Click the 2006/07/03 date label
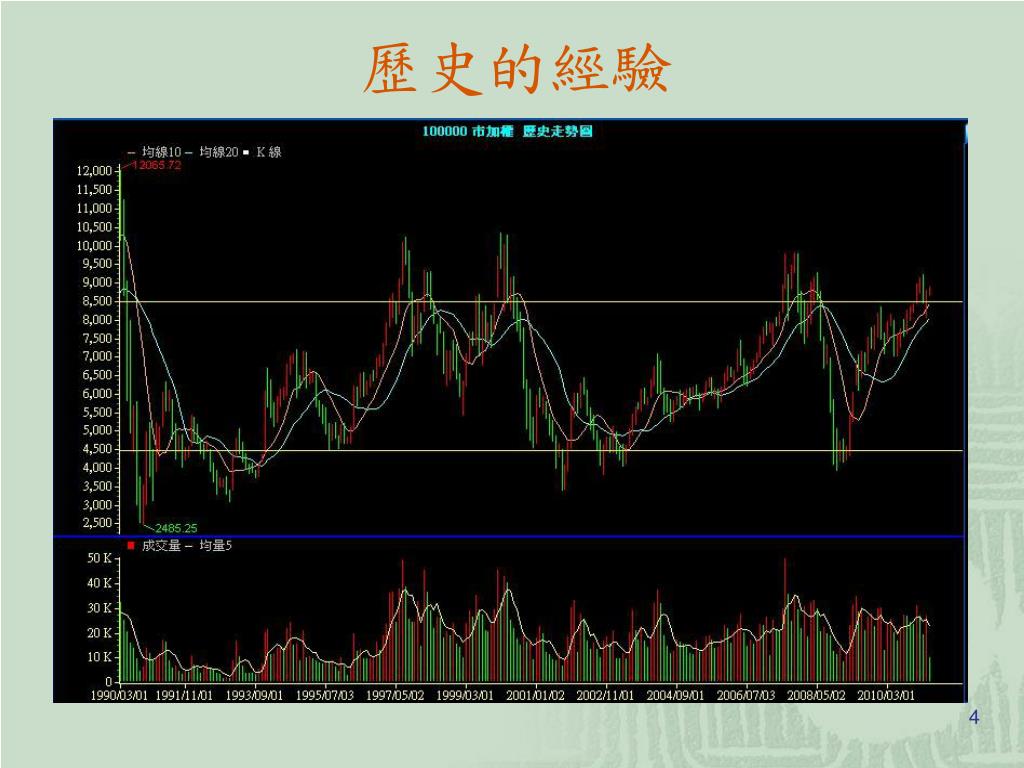The image size is (1024, 768). click(746, 695)
